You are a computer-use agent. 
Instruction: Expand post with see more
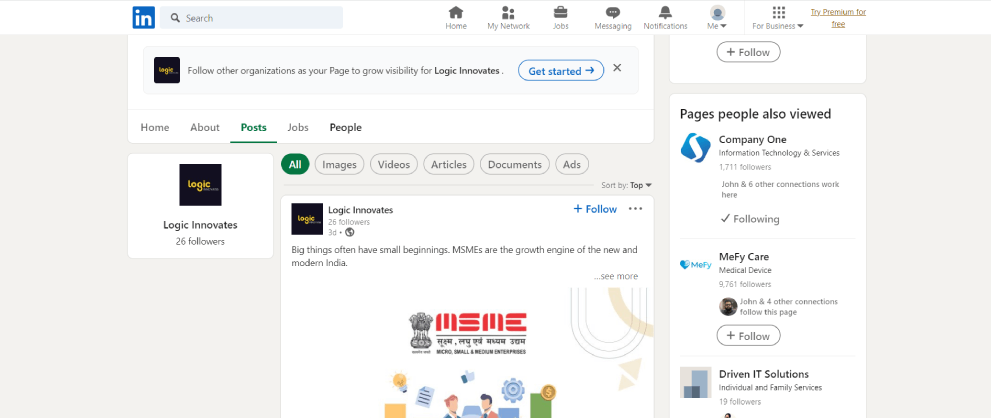pyautogui.click(x=616, y=276)
